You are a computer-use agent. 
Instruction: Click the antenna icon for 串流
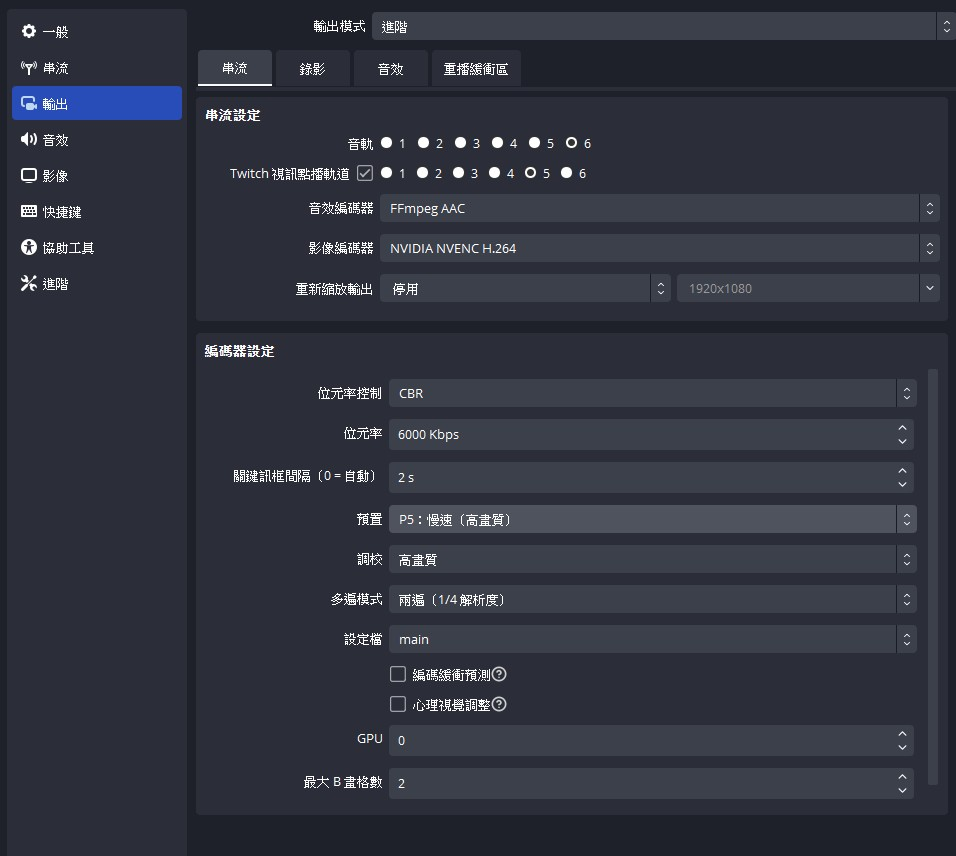click(x=29, y=68)
